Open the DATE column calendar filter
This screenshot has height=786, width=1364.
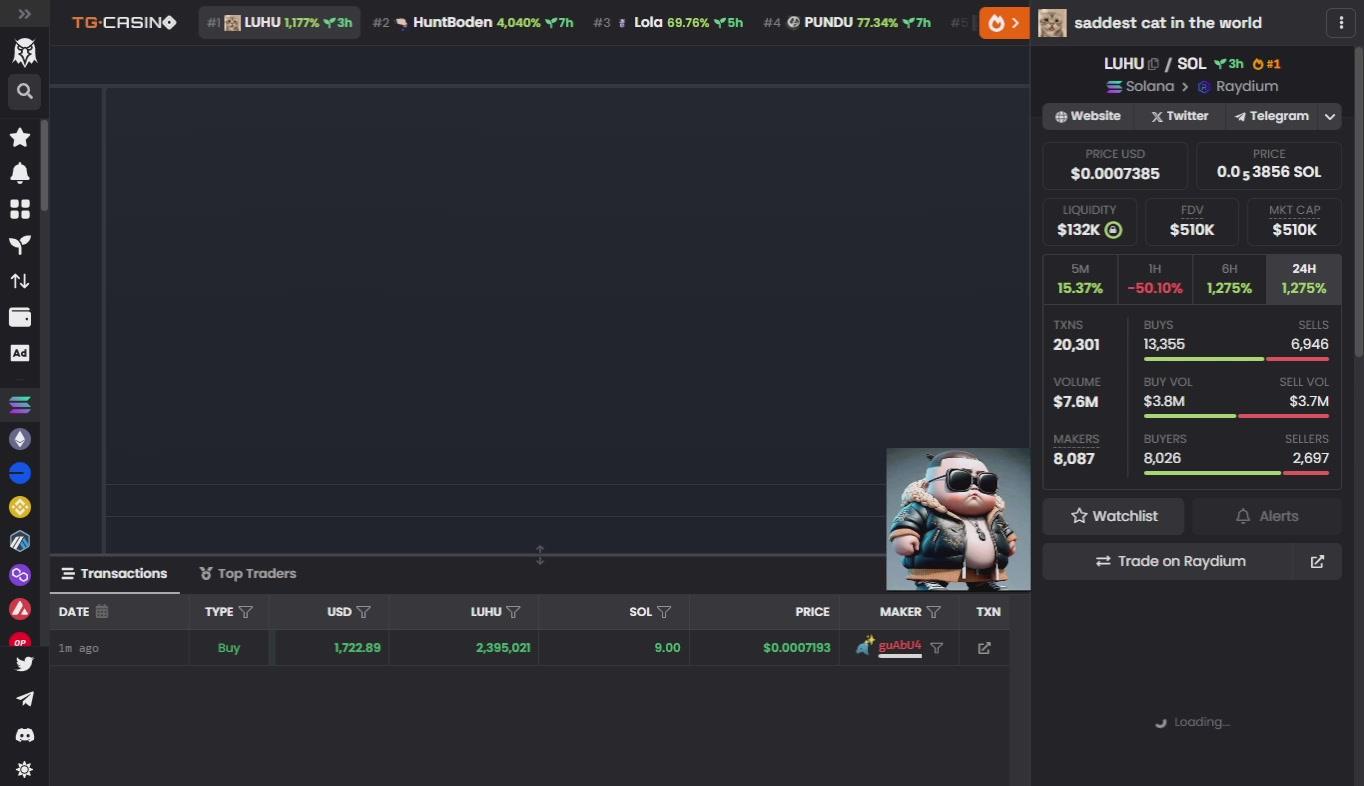coord(101,612)
